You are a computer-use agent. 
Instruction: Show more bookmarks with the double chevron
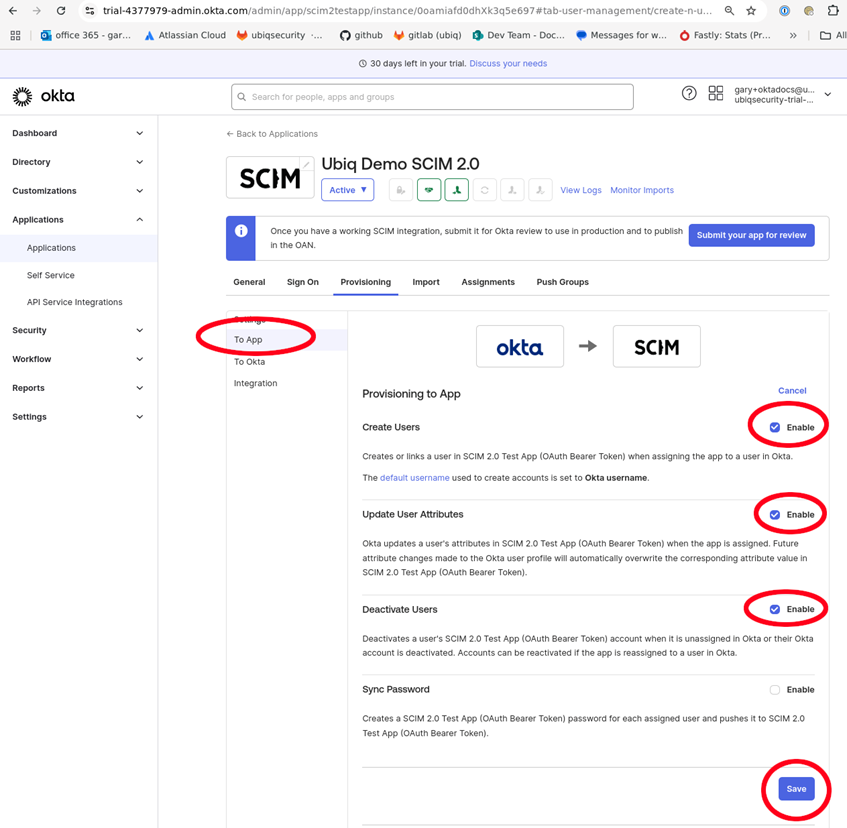click(792, 36)
